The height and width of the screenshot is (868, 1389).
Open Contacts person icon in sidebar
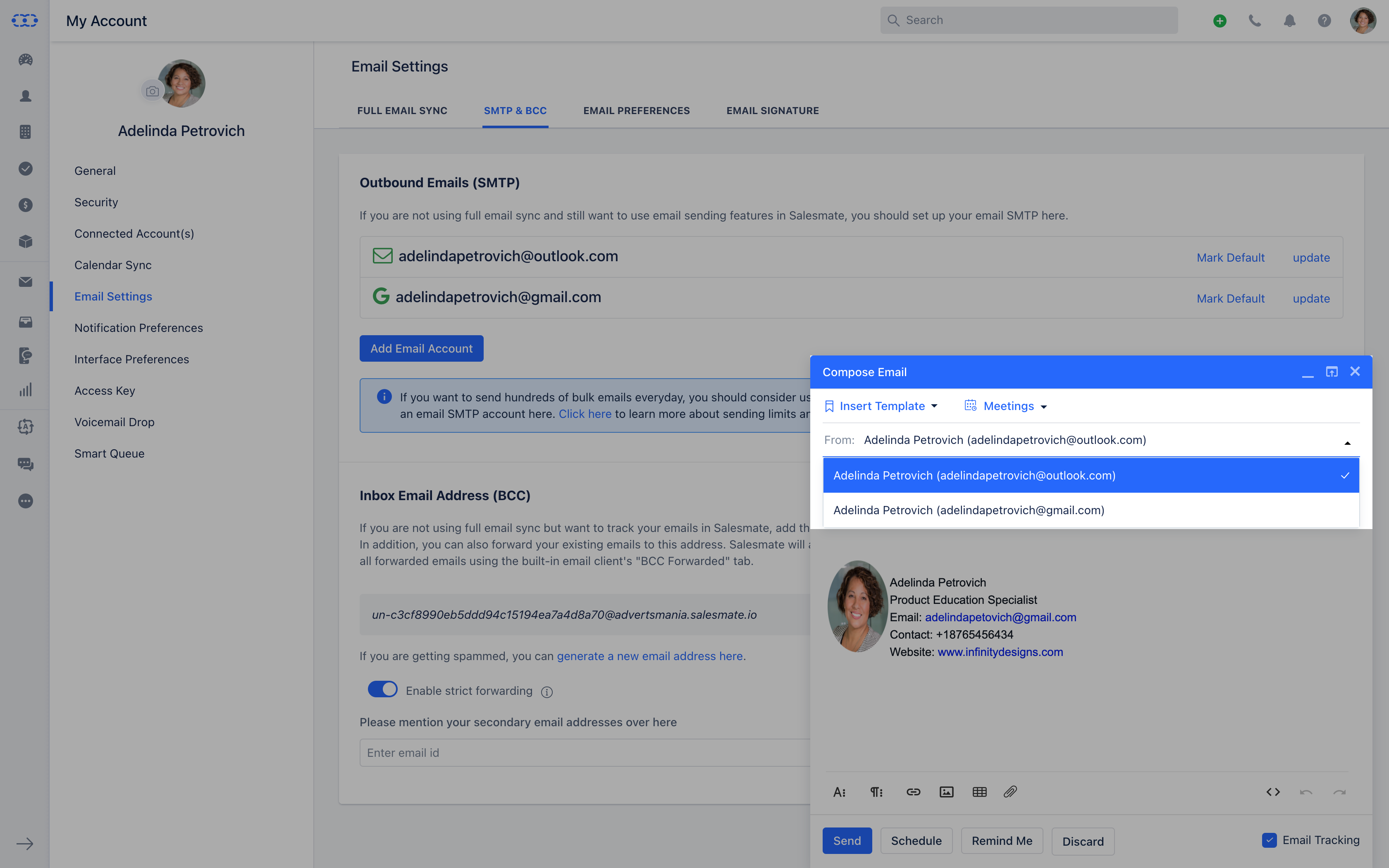pos(25,95)
